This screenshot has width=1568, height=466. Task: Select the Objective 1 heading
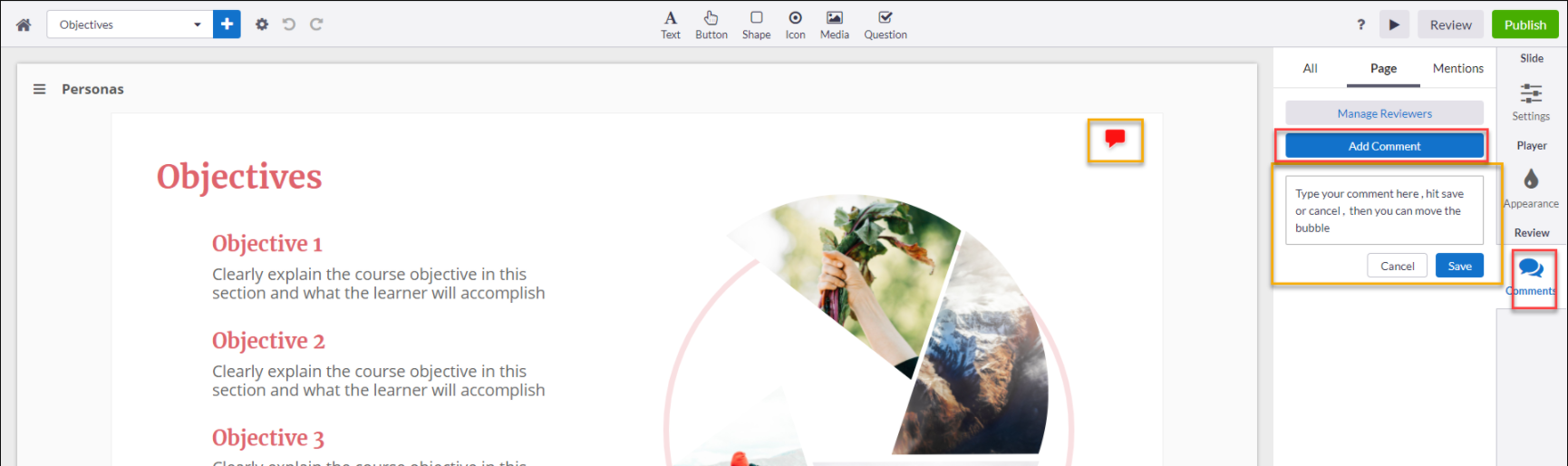(267, 244)
